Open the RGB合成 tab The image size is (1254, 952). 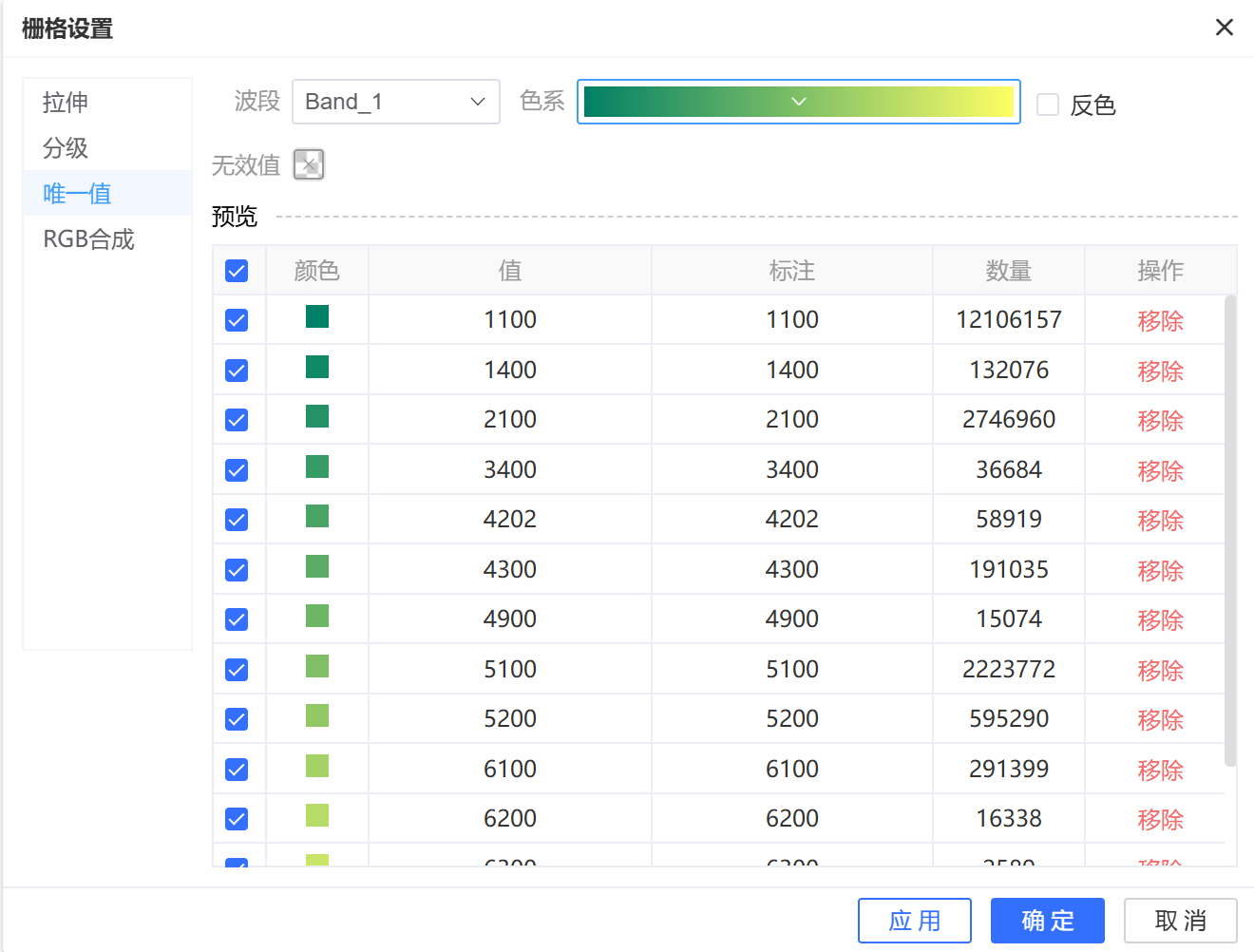[89, 239]
